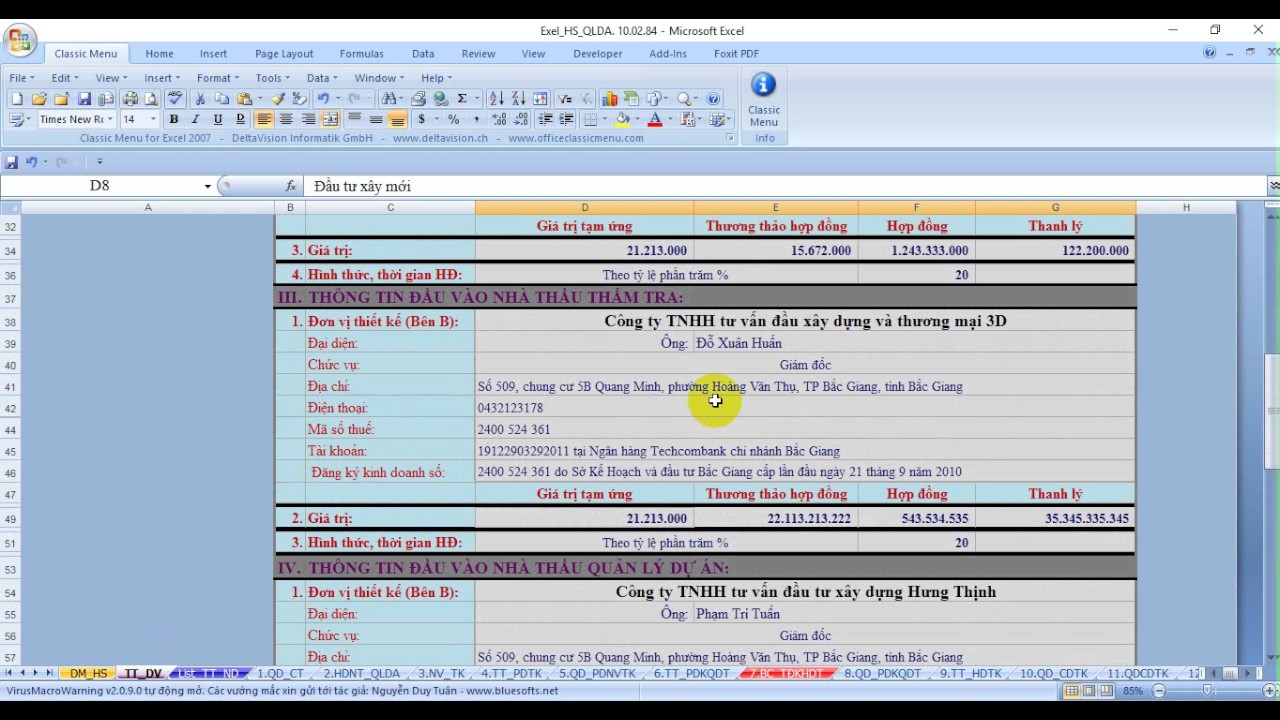Switch to the Developer ribbon tab
This screenshot has width=1280, height=720.
click(598, 54)
